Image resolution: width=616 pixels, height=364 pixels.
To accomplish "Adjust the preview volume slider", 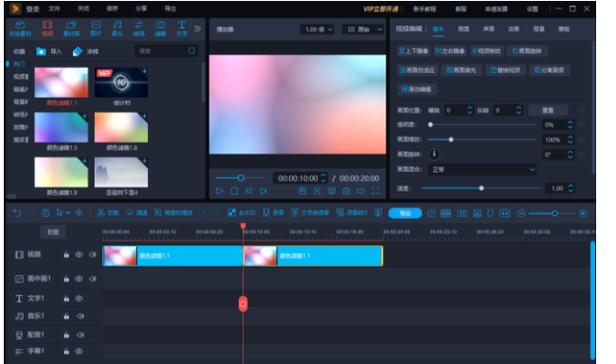I will point(240,178).
